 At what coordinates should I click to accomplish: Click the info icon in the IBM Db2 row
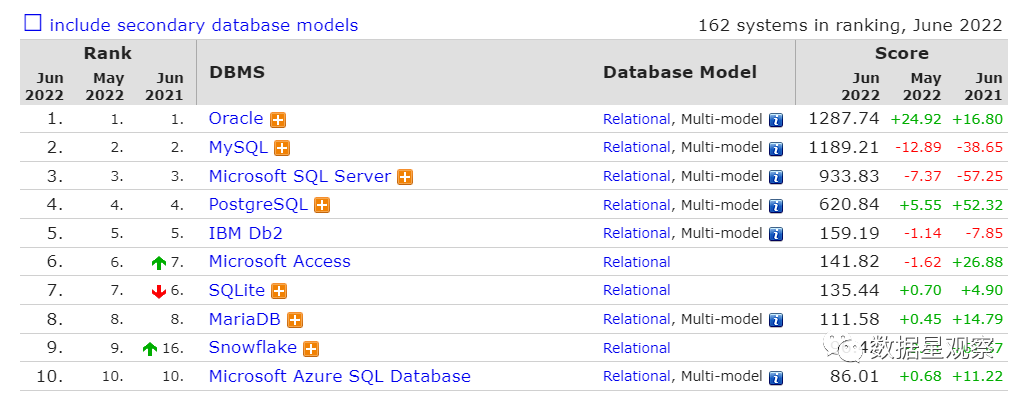click(776, 234)
